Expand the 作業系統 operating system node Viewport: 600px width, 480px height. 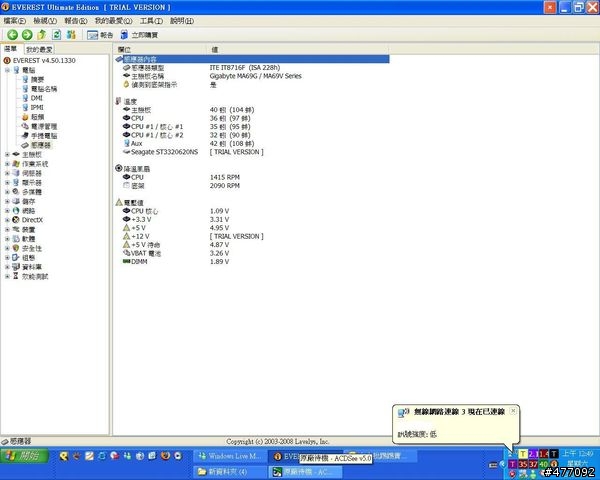point(7,164)
